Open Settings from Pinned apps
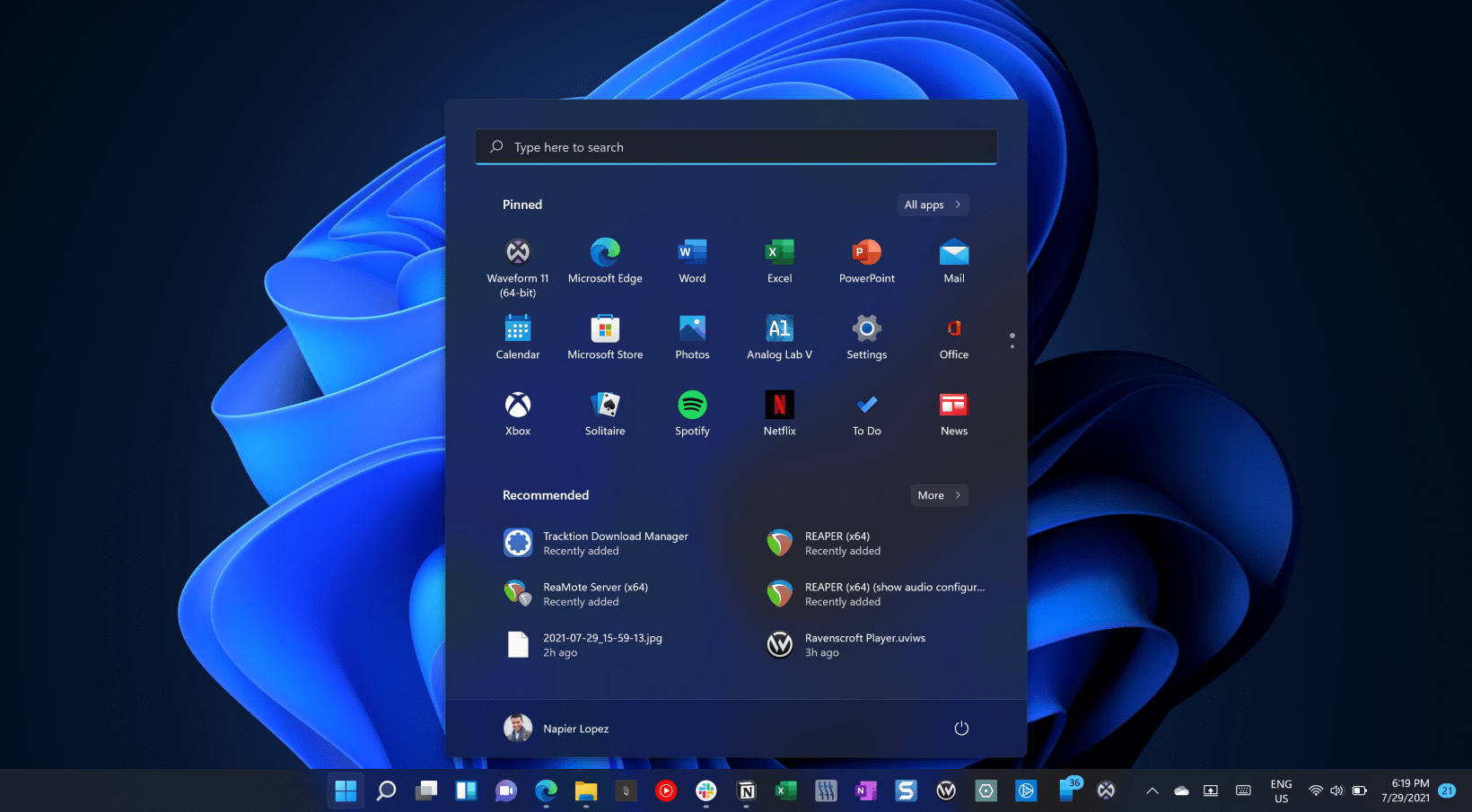1472x812 pixels. (866, 337)
